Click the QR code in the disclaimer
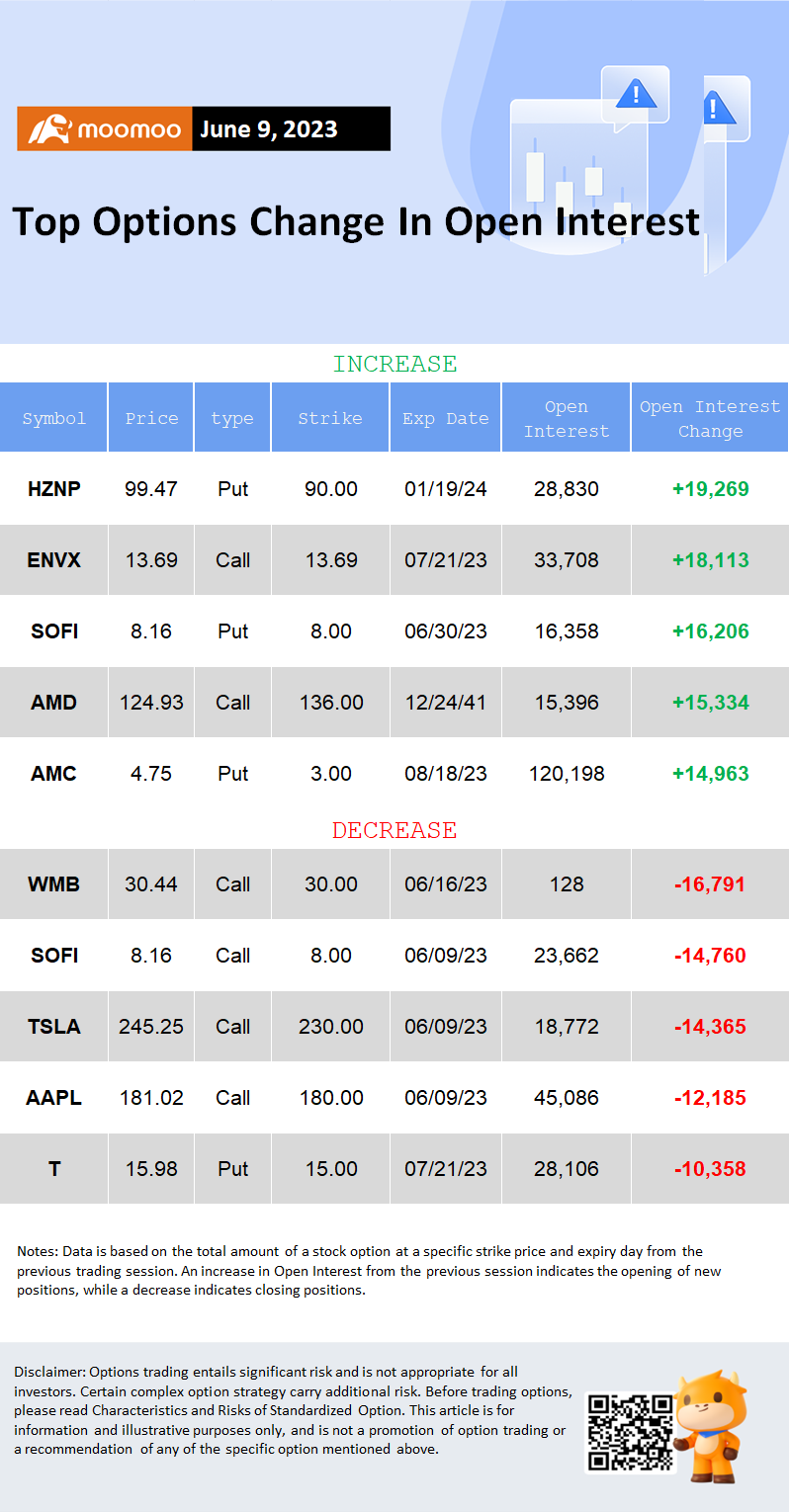 pos(630,1432)
